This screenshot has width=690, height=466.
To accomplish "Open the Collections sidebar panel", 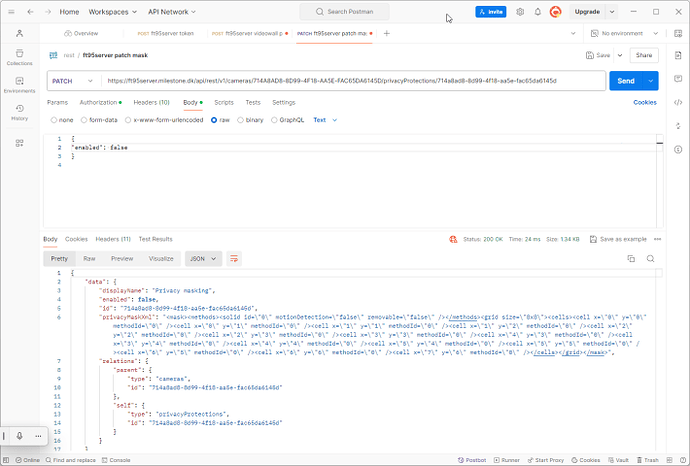I will point(19,57).
